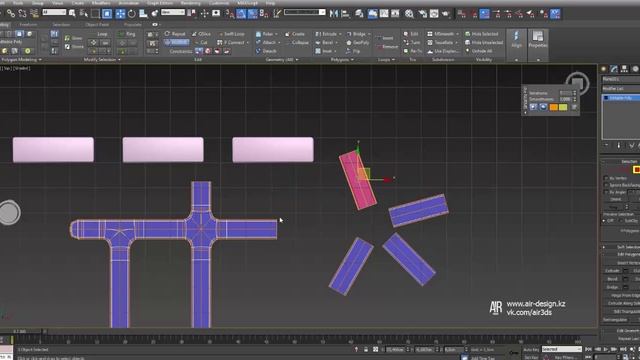Viewport: 640px width, 360px height.
Task: Open the Create panel tab icon
Action: [604, 69]
